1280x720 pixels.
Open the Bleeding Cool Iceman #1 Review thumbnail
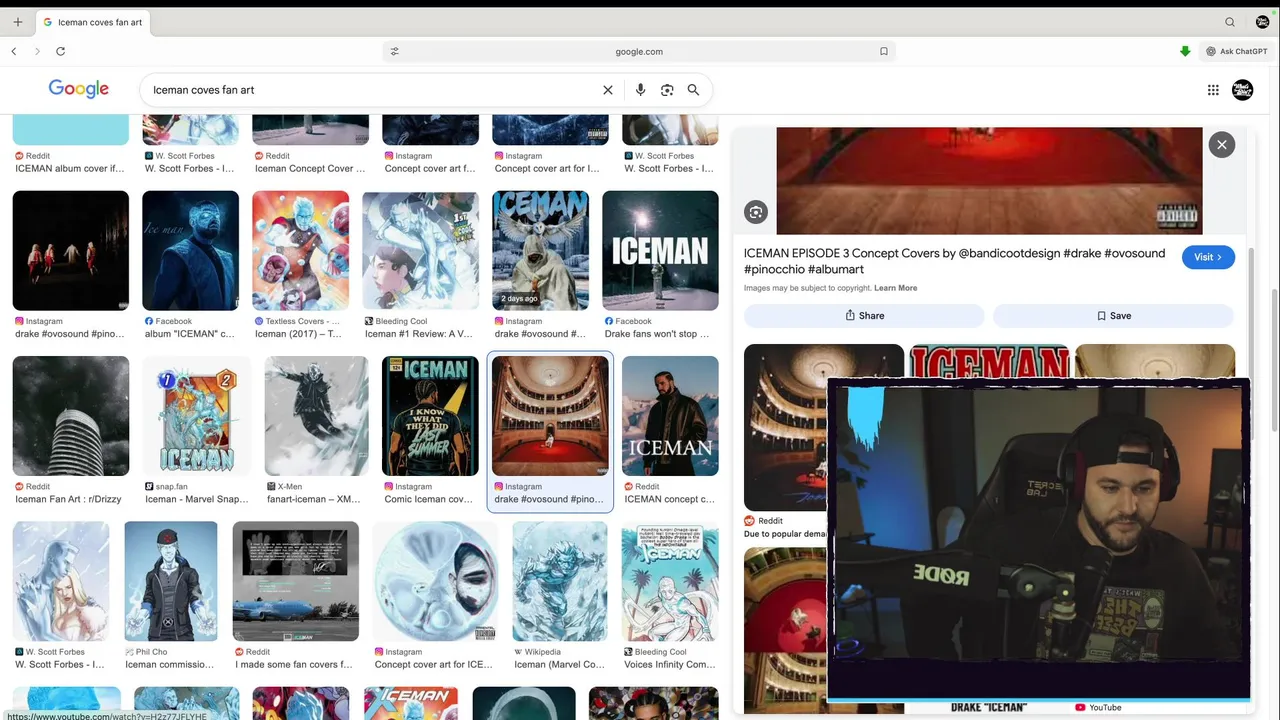click(x=420, y=250)
